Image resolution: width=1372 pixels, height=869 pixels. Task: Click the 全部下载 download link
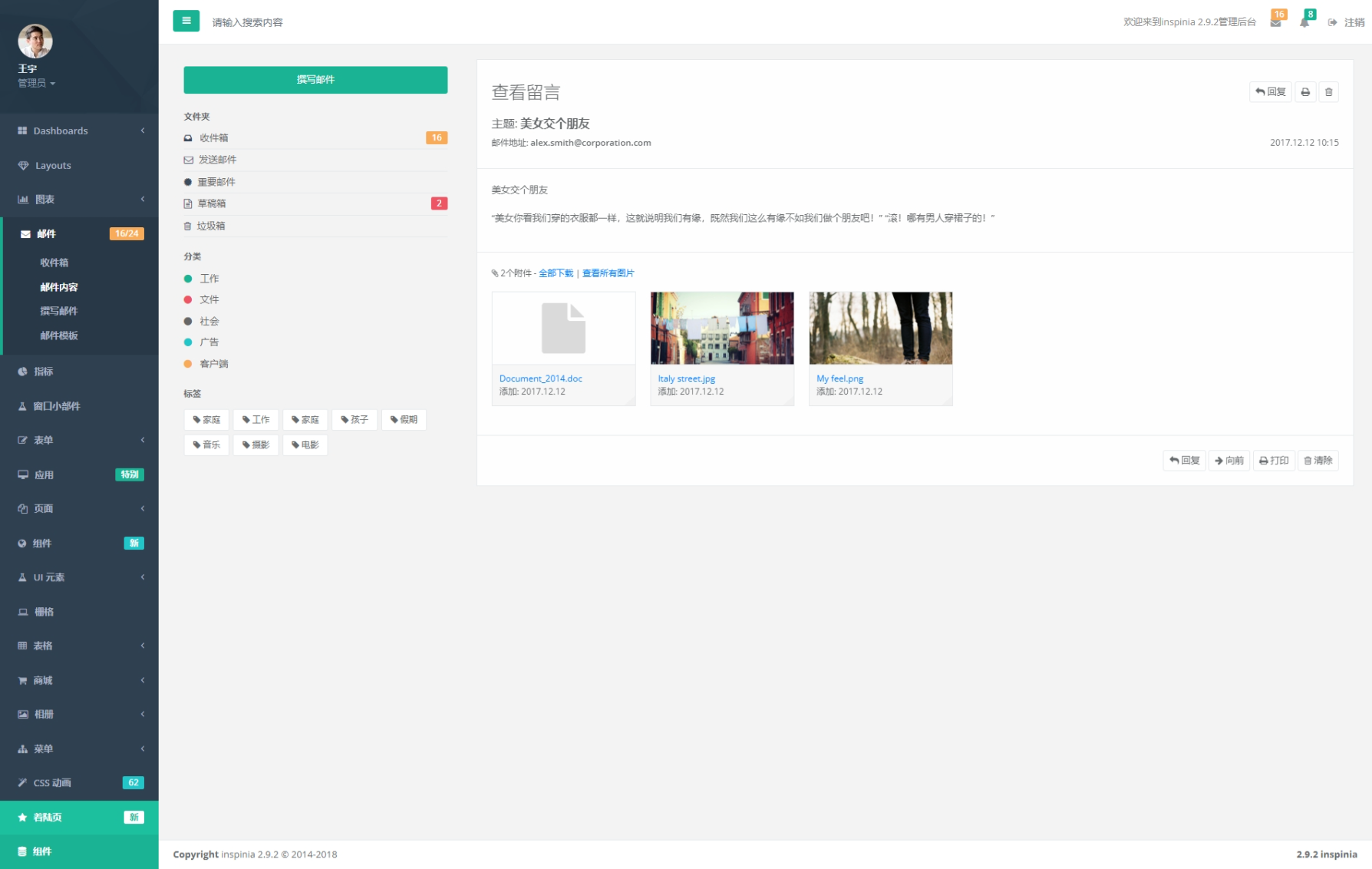click(556, 273)
